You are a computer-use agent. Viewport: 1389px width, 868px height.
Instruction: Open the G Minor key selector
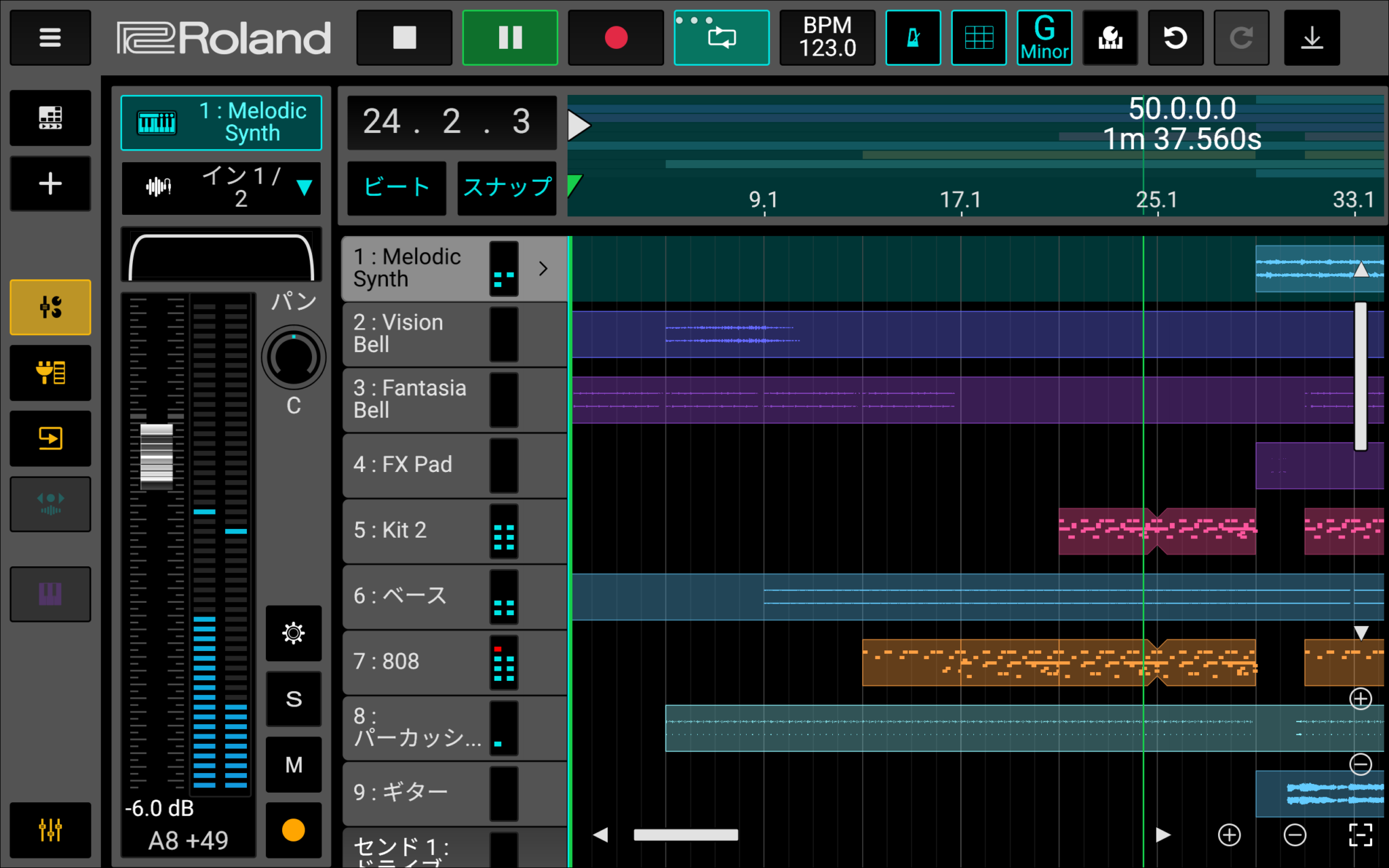coord(1044,37)
